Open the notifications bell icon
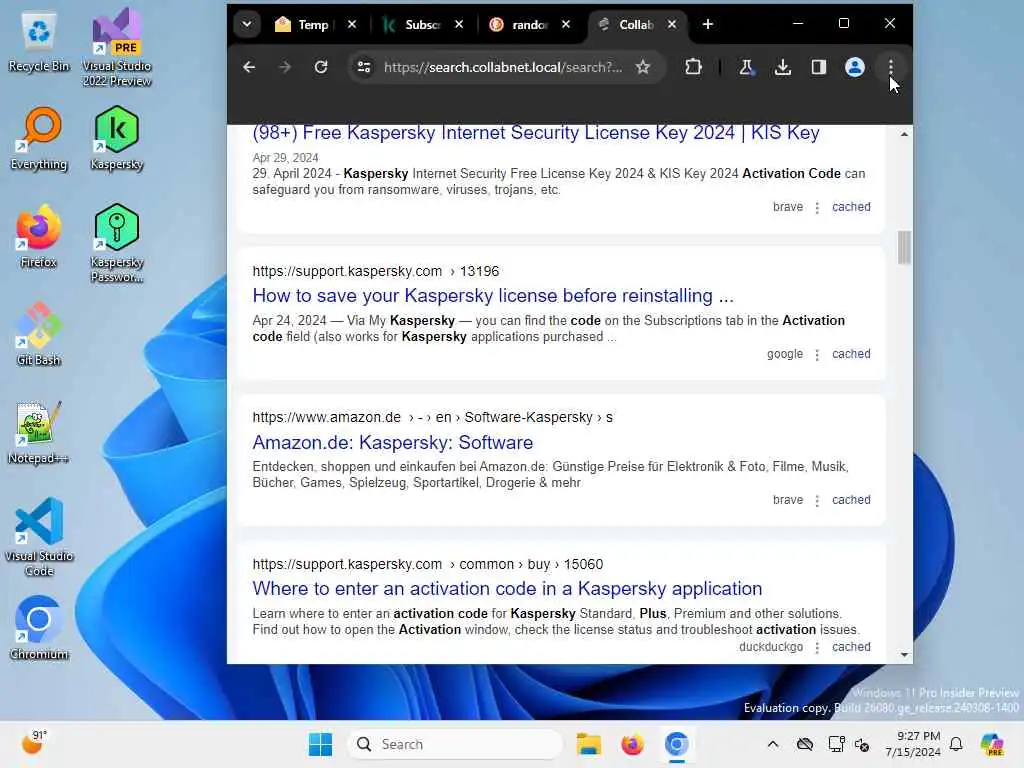The height and width of the screenshot is (768, 1024). coord(956,744)
